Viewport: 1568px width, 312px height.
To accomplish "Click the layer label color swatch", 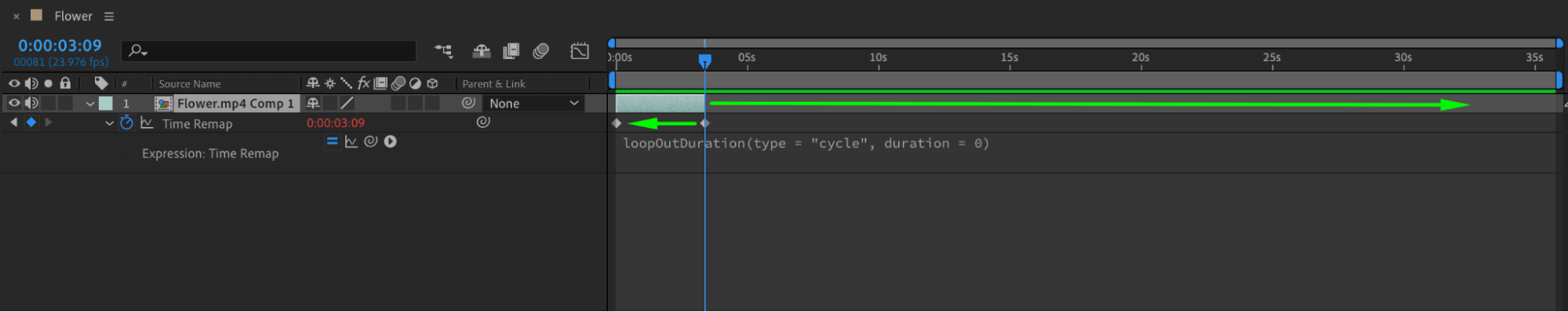I will (x=106, y=103).
